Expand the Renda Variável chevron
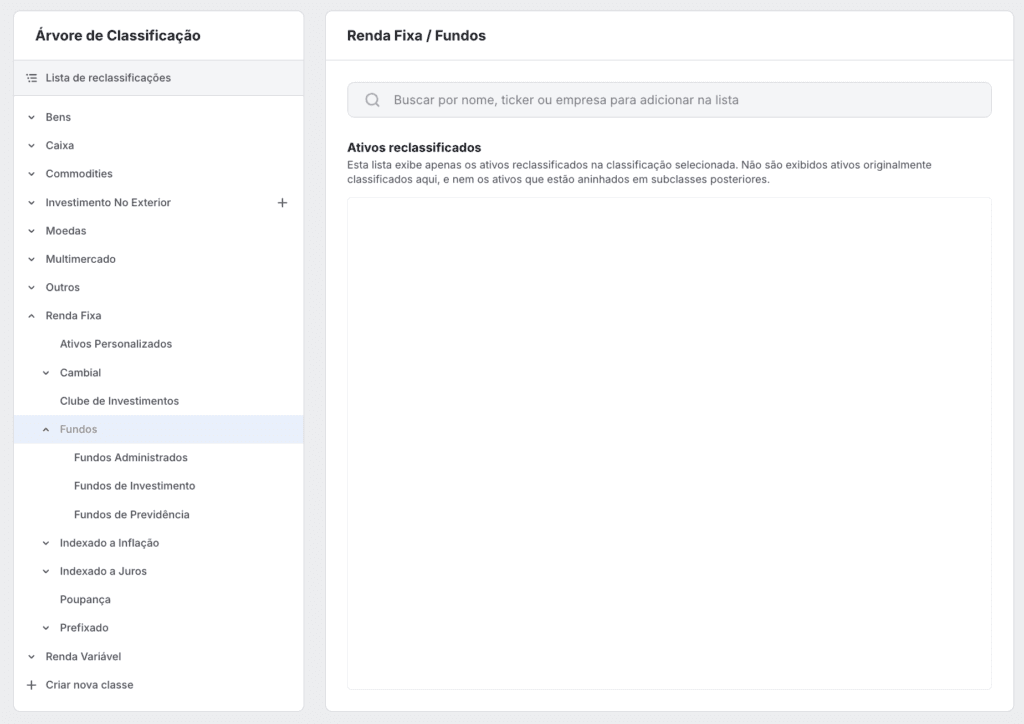 [x=31, y=657]
